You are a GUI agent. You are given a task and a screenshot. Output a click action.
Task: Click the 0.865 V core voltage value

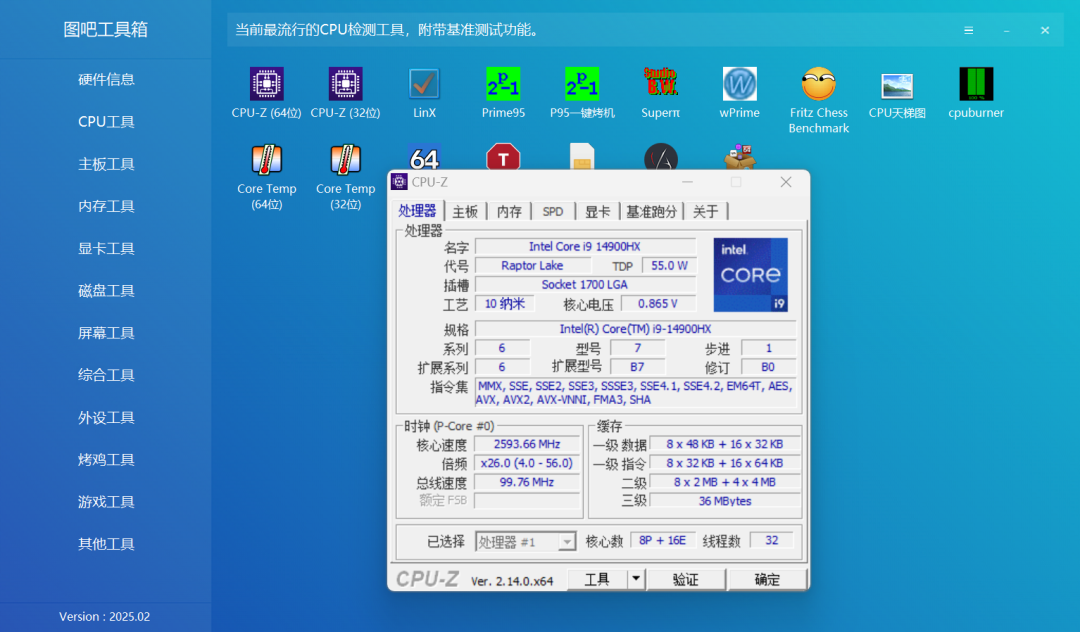tap(658, 304)
